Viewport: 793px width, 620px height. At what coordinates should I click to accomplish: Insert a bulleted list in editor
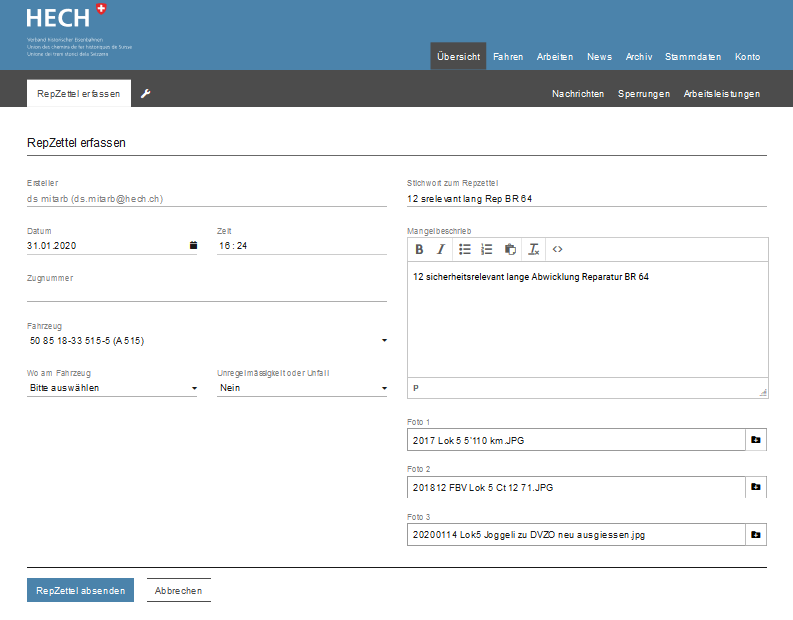[465, 249]
